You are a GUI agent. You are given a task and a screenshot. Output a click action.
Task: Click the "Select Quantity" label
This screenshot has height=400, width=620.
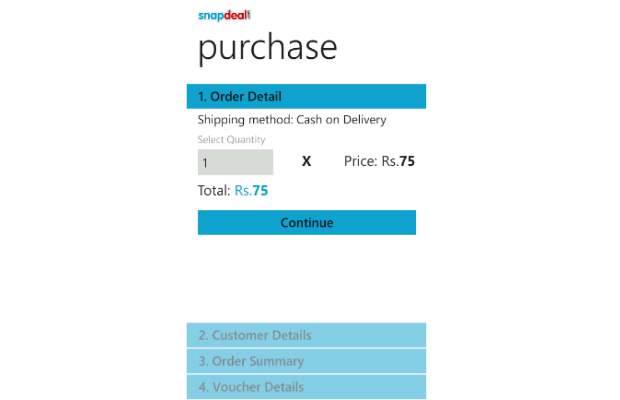coord(231,140)
